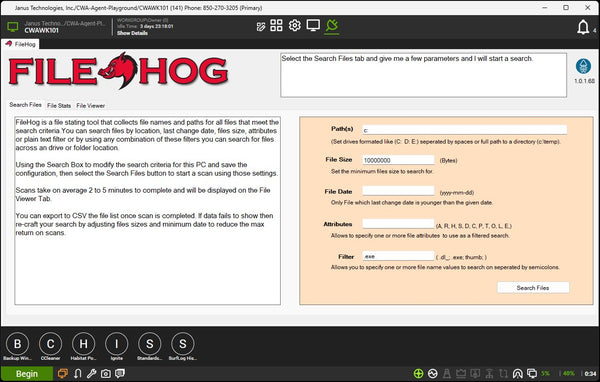The height and width of the screenshot is (382, 600).
Task: Open the notes pencil icon in top toolbar
Action: [x=261, y=26]
